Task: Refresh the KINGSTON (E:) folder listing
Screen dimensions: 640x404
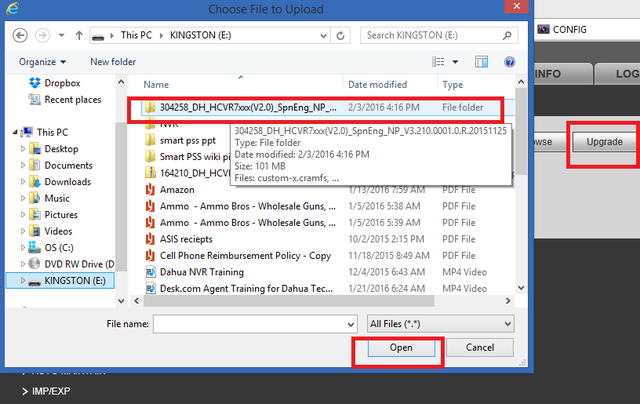Action: tap(340, 36)
